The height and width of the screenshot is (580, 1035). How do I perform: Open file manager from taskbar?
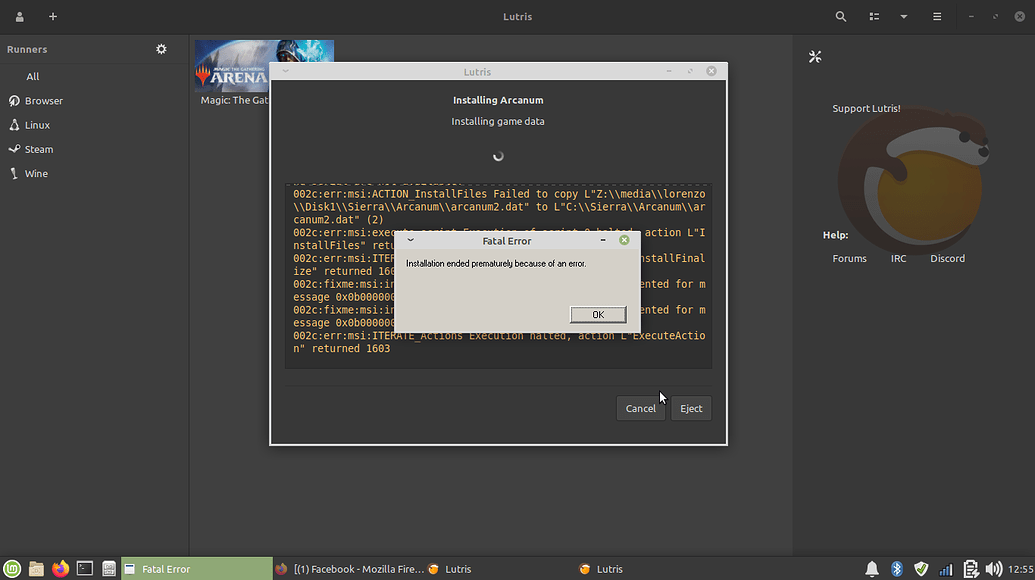pos(36,569)
